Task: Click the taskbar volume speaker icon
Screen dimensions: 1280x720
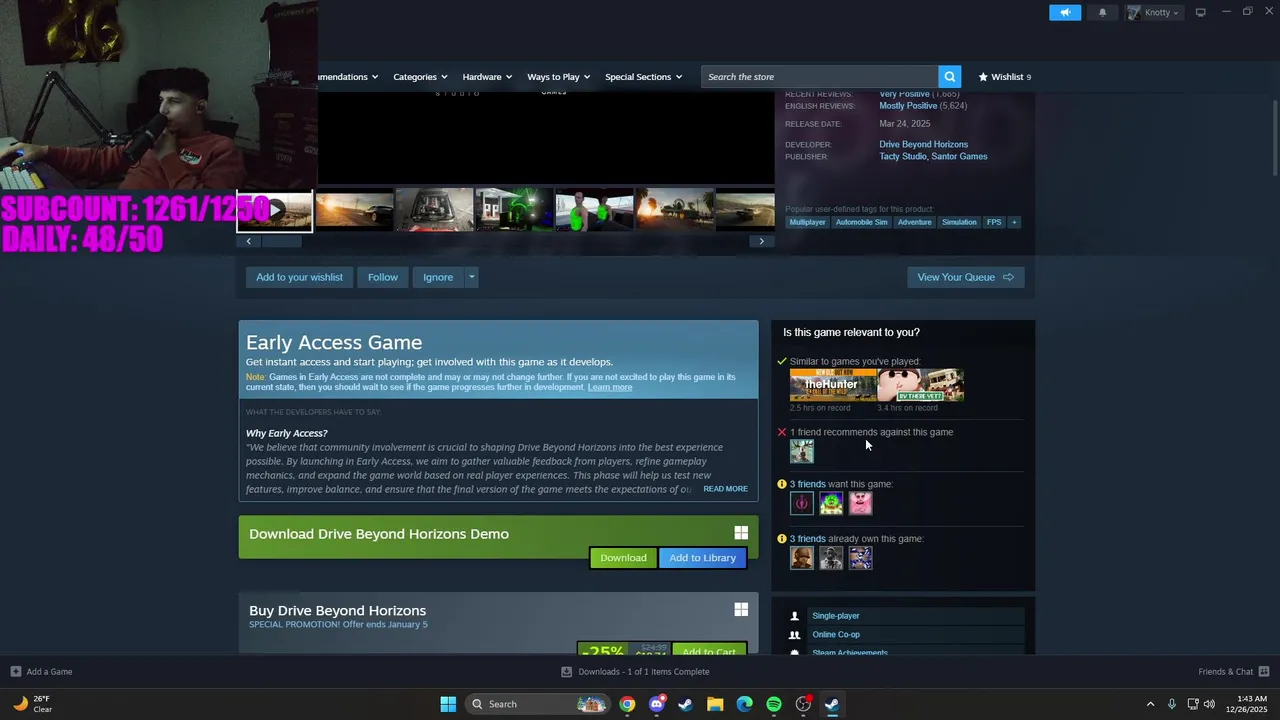Action: 1210,704
